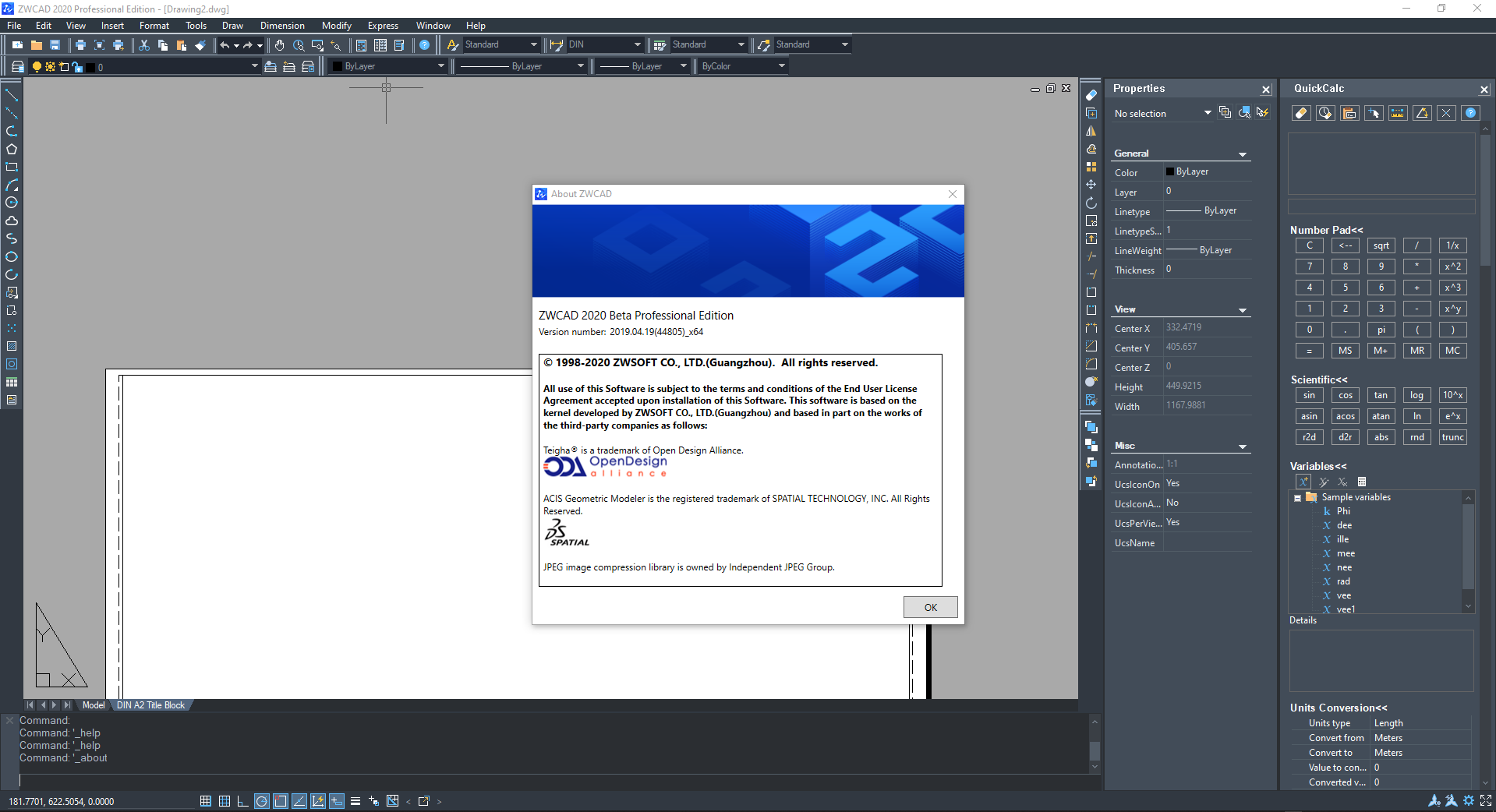Click Quick Select icon in Properties panel
The image size is (1496, 812).
pos(1262,113)
